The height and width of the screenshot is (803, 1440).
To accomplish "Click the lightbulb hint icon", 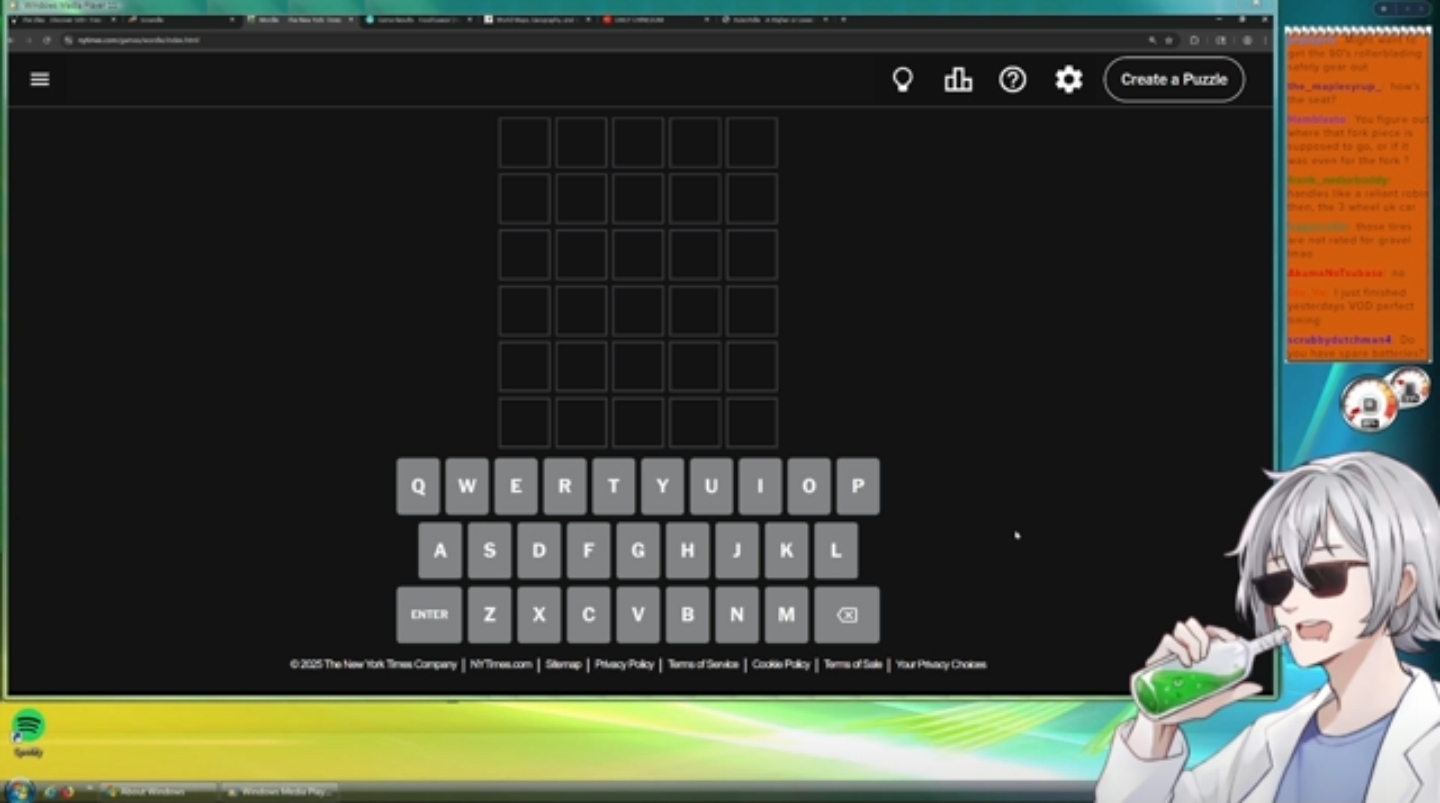I will tap(902, 79).
